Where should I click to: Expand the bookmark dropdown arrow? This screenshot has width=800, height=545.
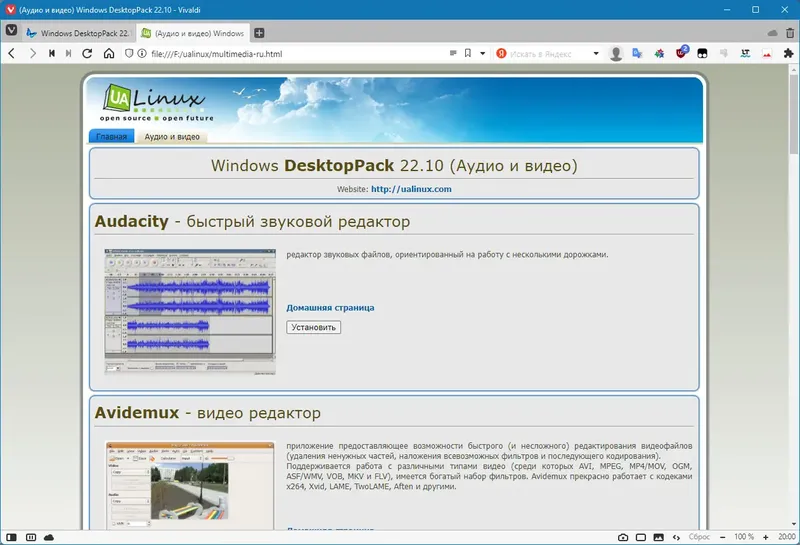click(x=483, y=54)
